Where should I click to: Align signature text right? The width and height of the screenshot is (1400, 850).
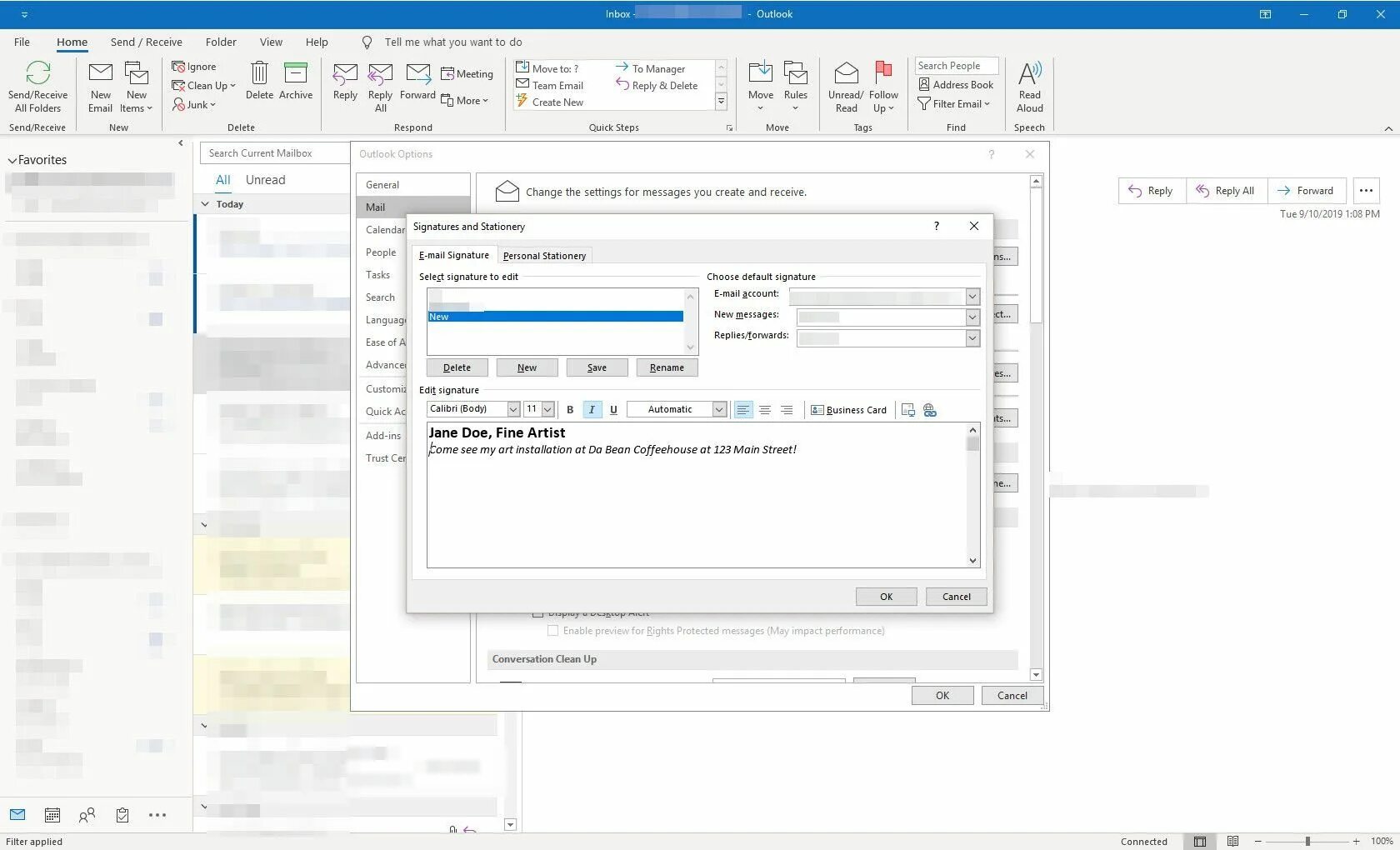[x=786, y=410]
